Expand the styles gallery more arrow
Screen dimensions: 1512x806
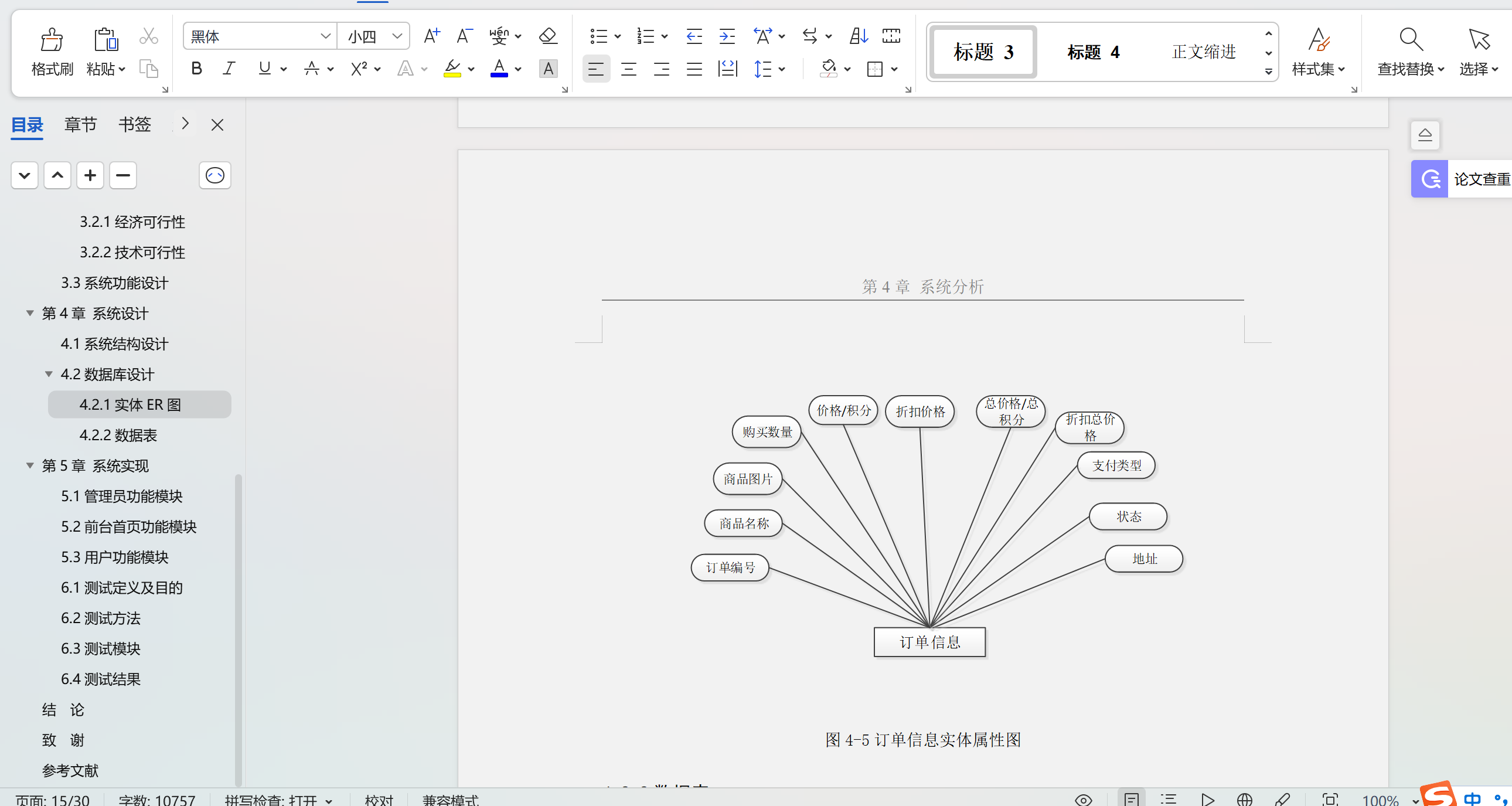(1268, 72)
